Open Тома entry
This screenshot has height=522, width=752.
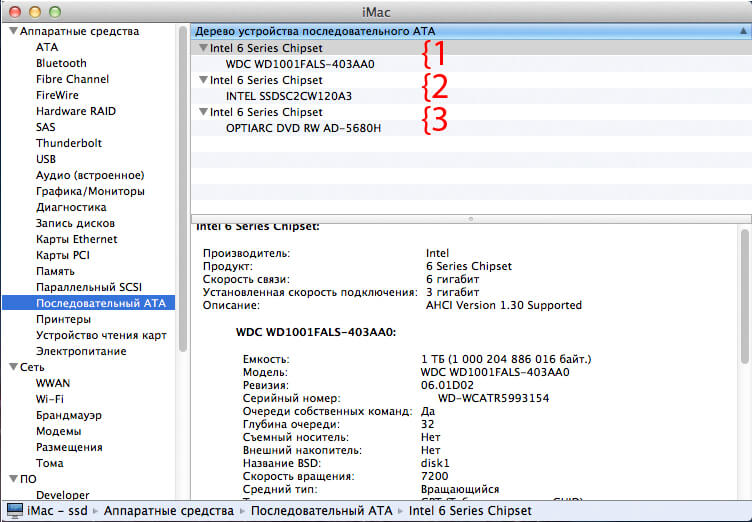tap(49, 463)
